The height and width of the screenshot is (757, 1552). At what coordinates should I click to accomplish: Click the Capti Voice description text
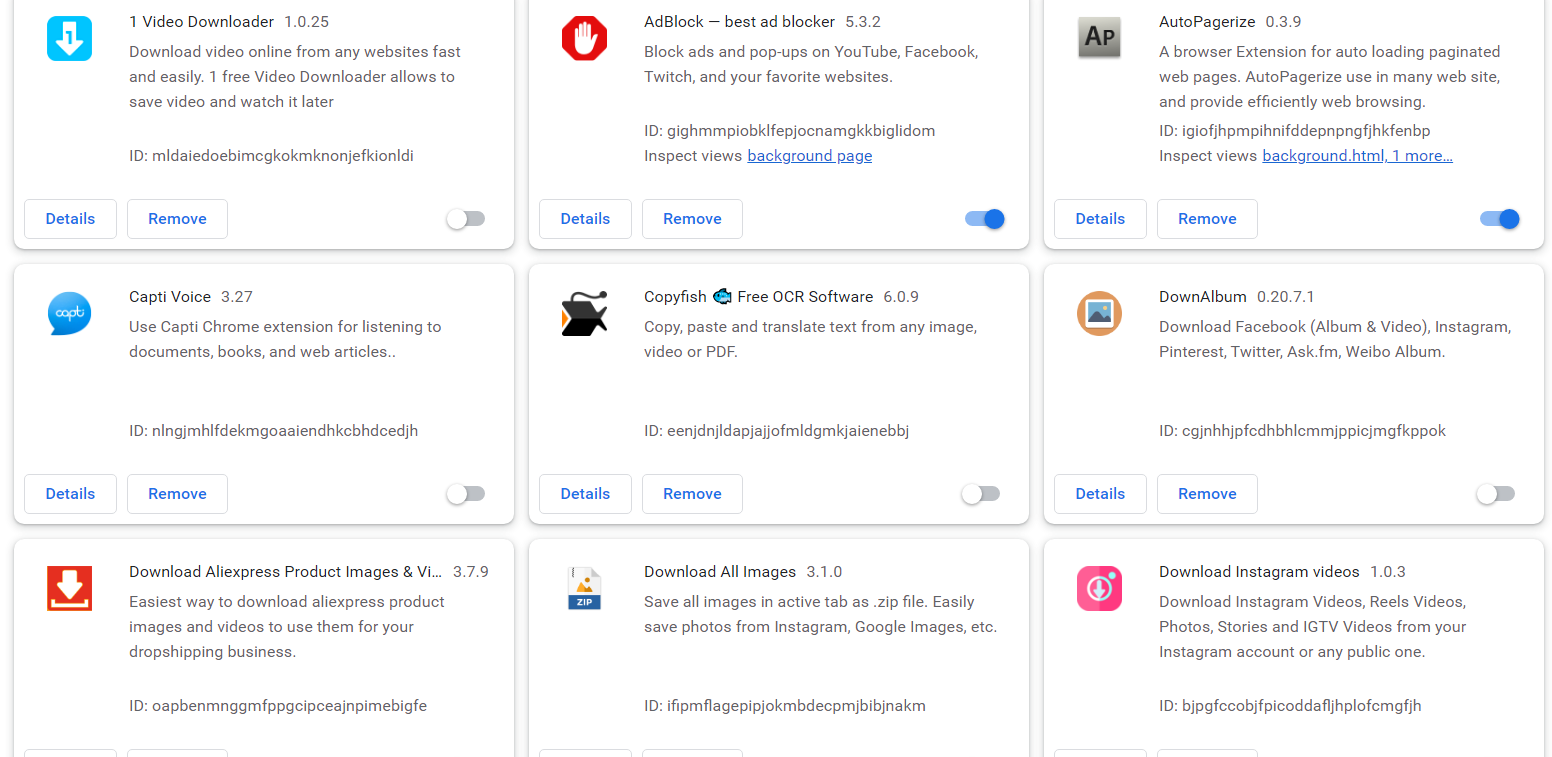(x=285, y=339)
